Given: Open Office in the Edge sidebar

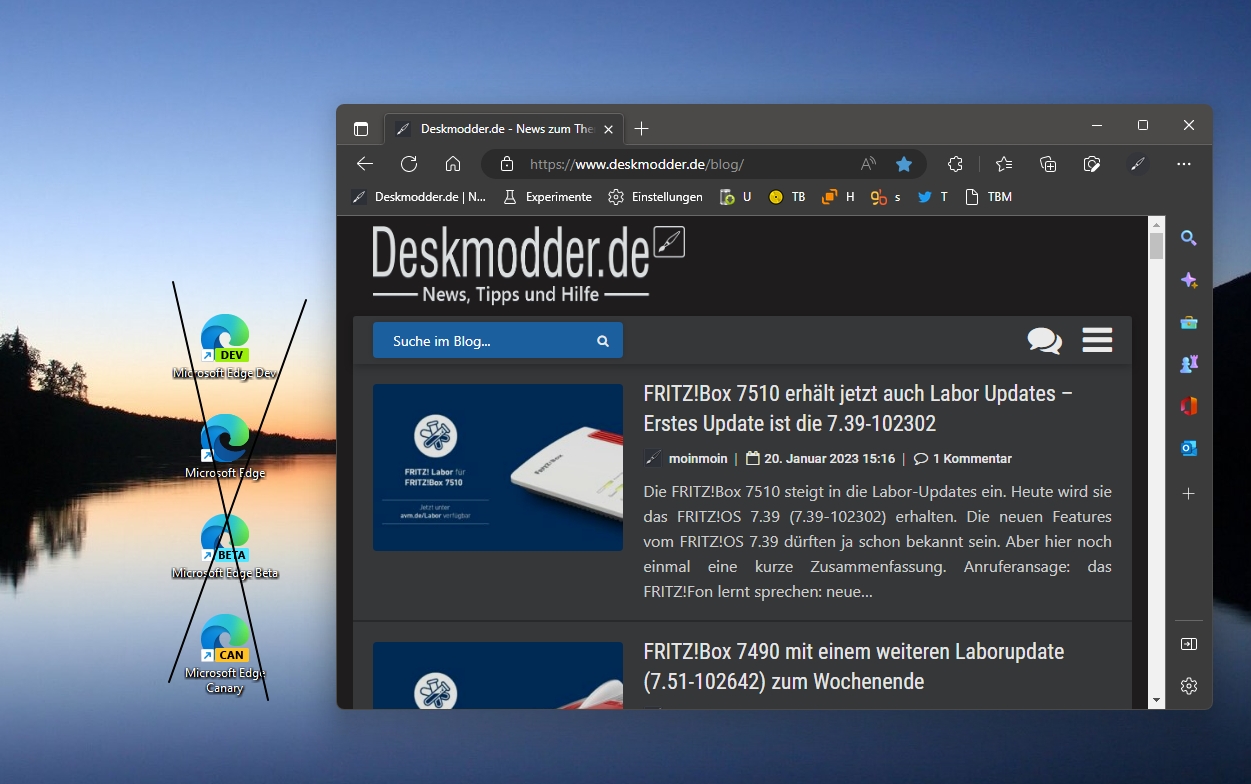Looking at the screenshot, I should coord(1189,406).
